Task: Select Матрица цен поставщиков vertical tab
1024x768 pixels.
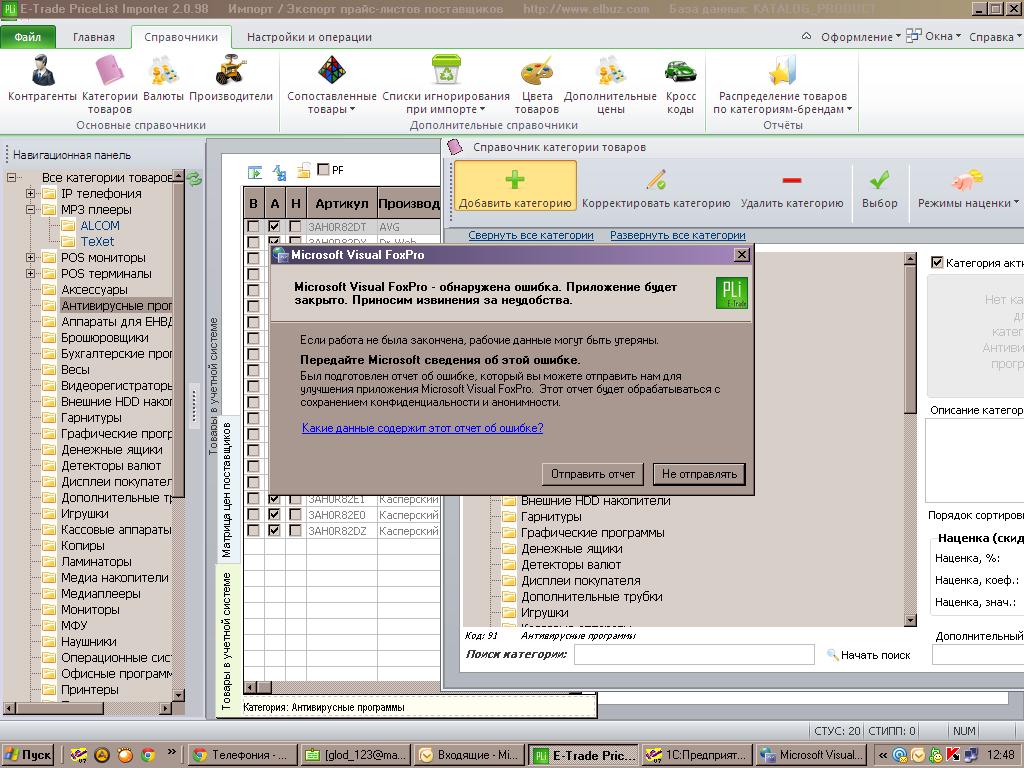Action: click(x=227, y=489)
